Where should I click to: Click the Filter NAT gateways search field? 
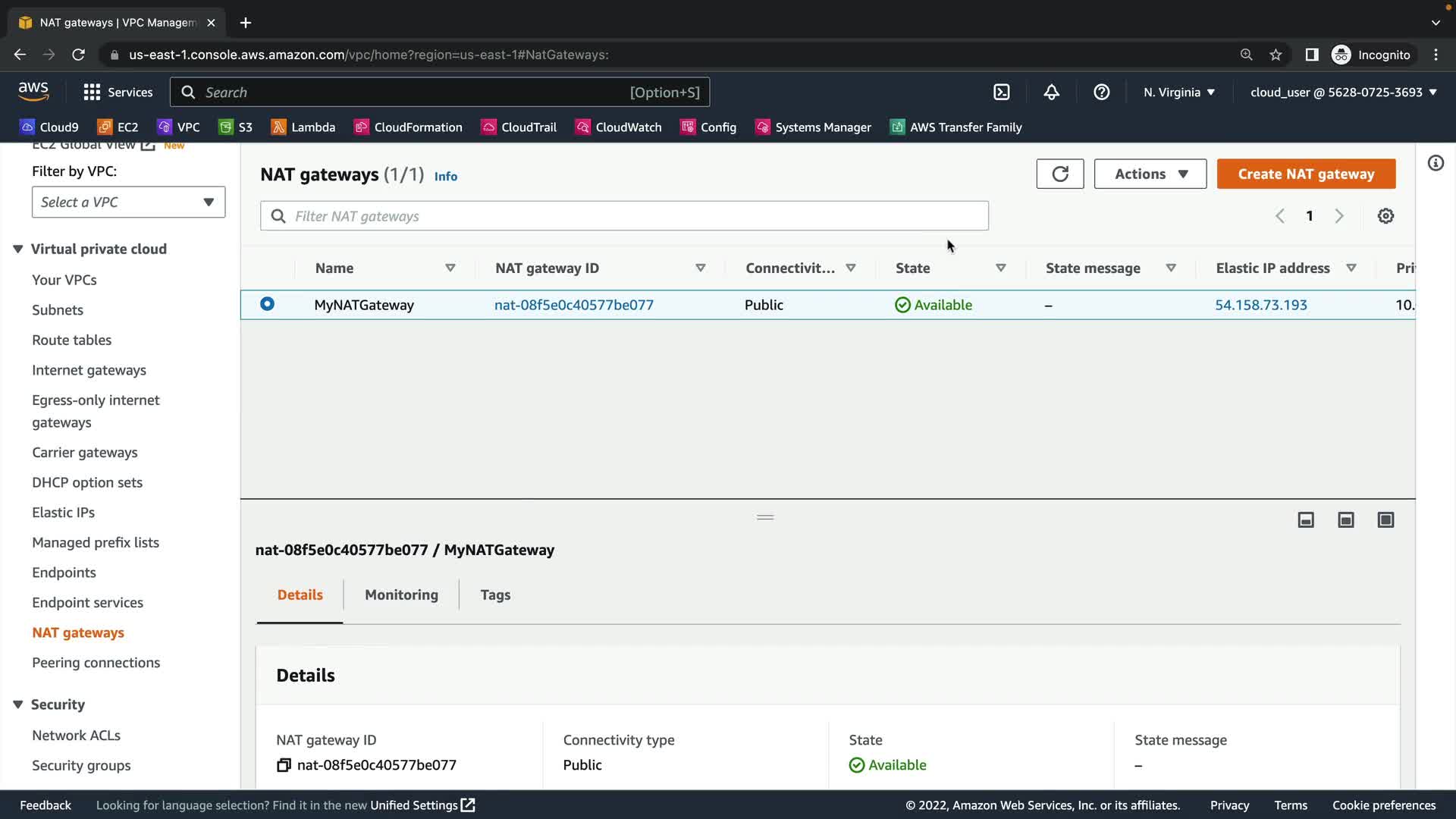click(624, 216)
